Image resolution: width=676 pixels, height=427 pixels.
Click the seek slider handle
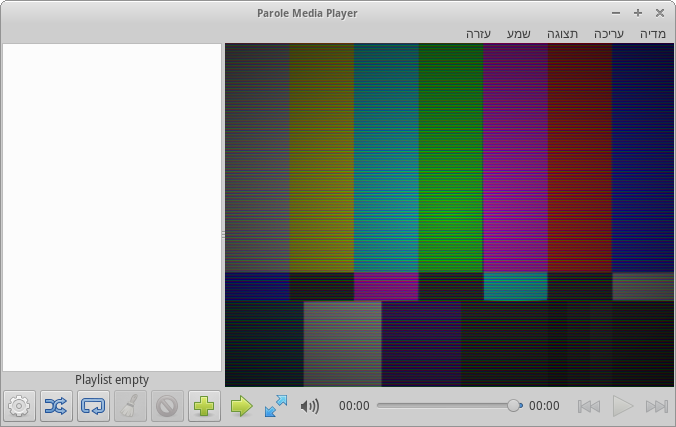[x=514, y=406]
